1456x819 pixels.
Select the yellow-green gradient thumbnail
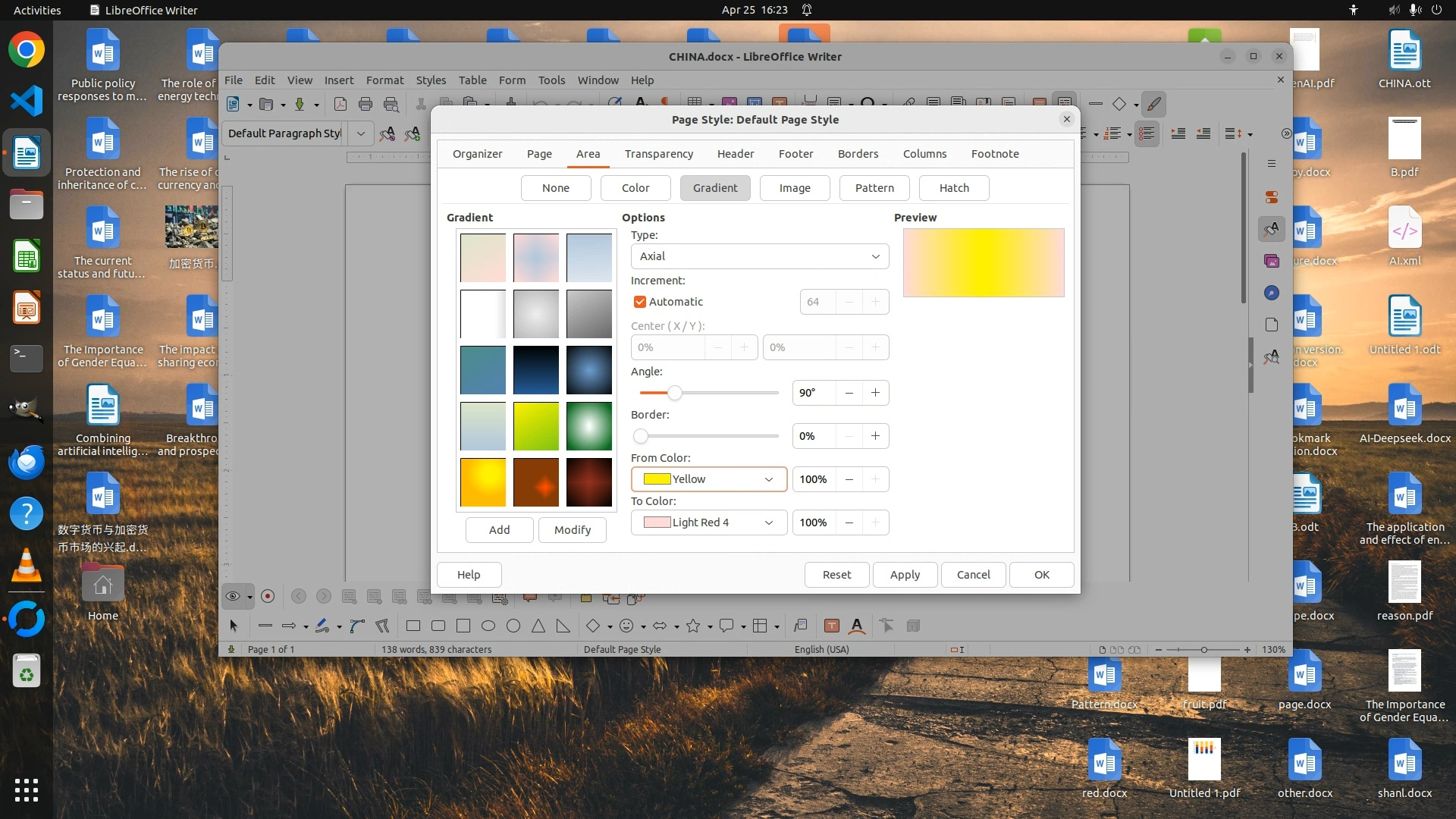[x=535, y=426]
